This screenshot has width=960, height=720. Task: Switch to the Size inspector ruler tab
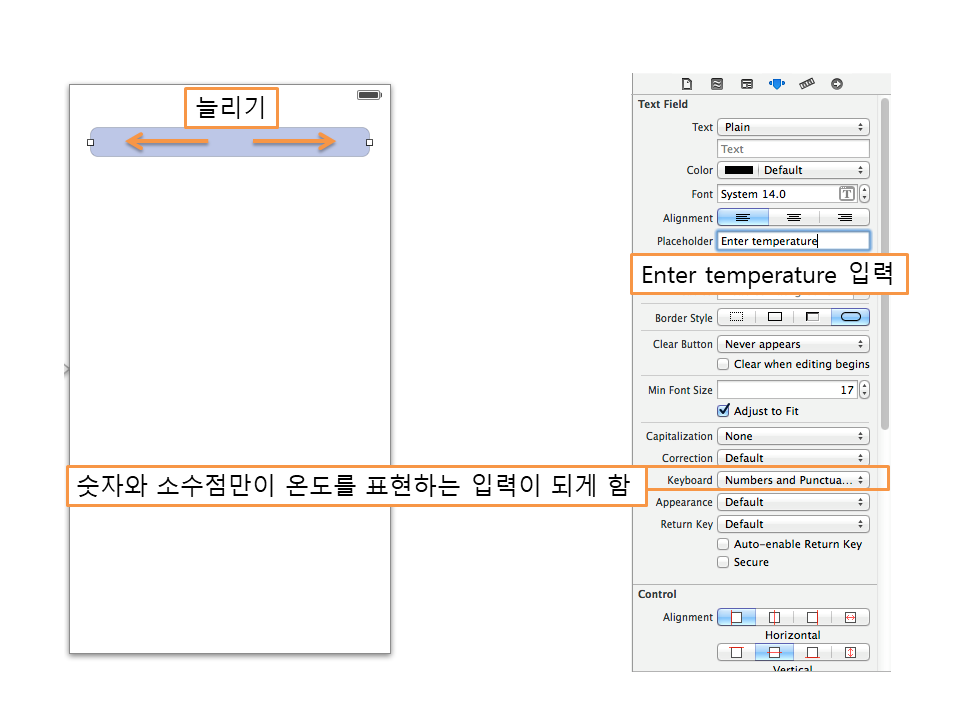point(807,84)
